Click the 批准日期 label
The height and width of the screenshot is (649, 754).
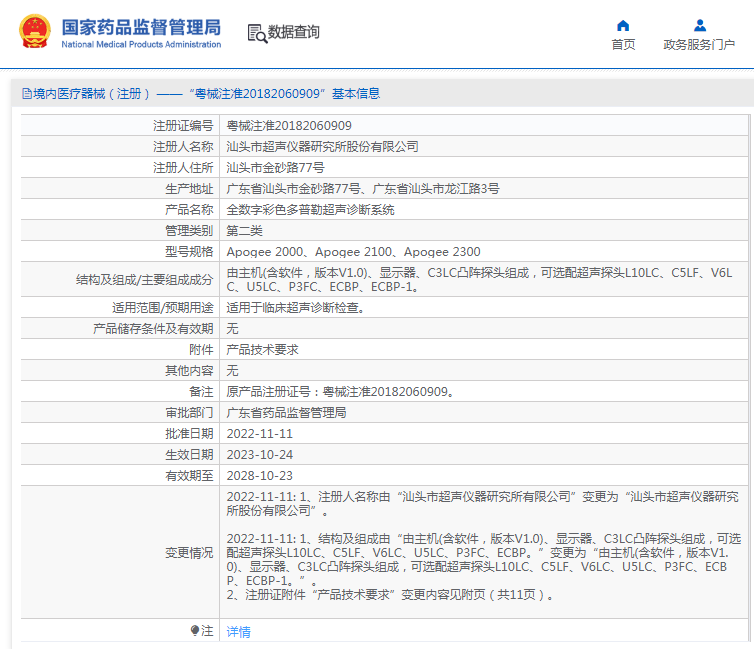tap(189, 434)
